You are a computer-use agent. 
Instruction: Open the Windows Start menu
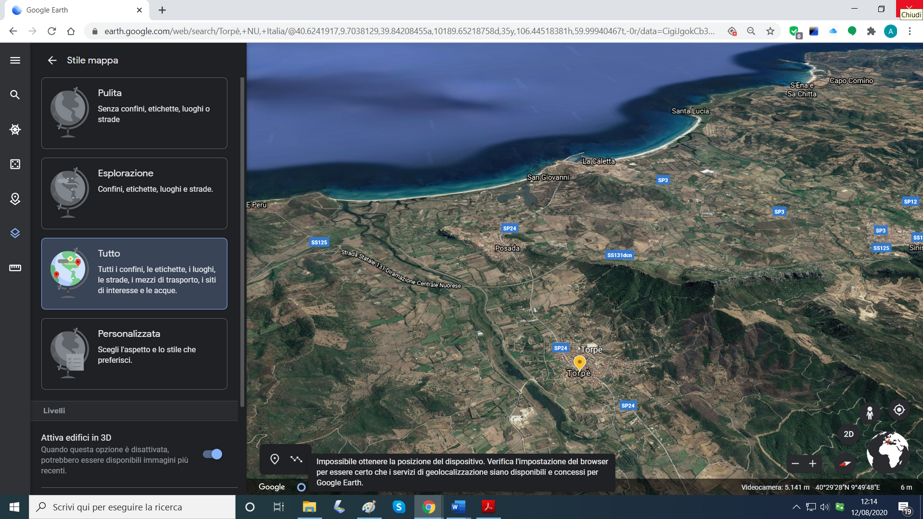14,507
